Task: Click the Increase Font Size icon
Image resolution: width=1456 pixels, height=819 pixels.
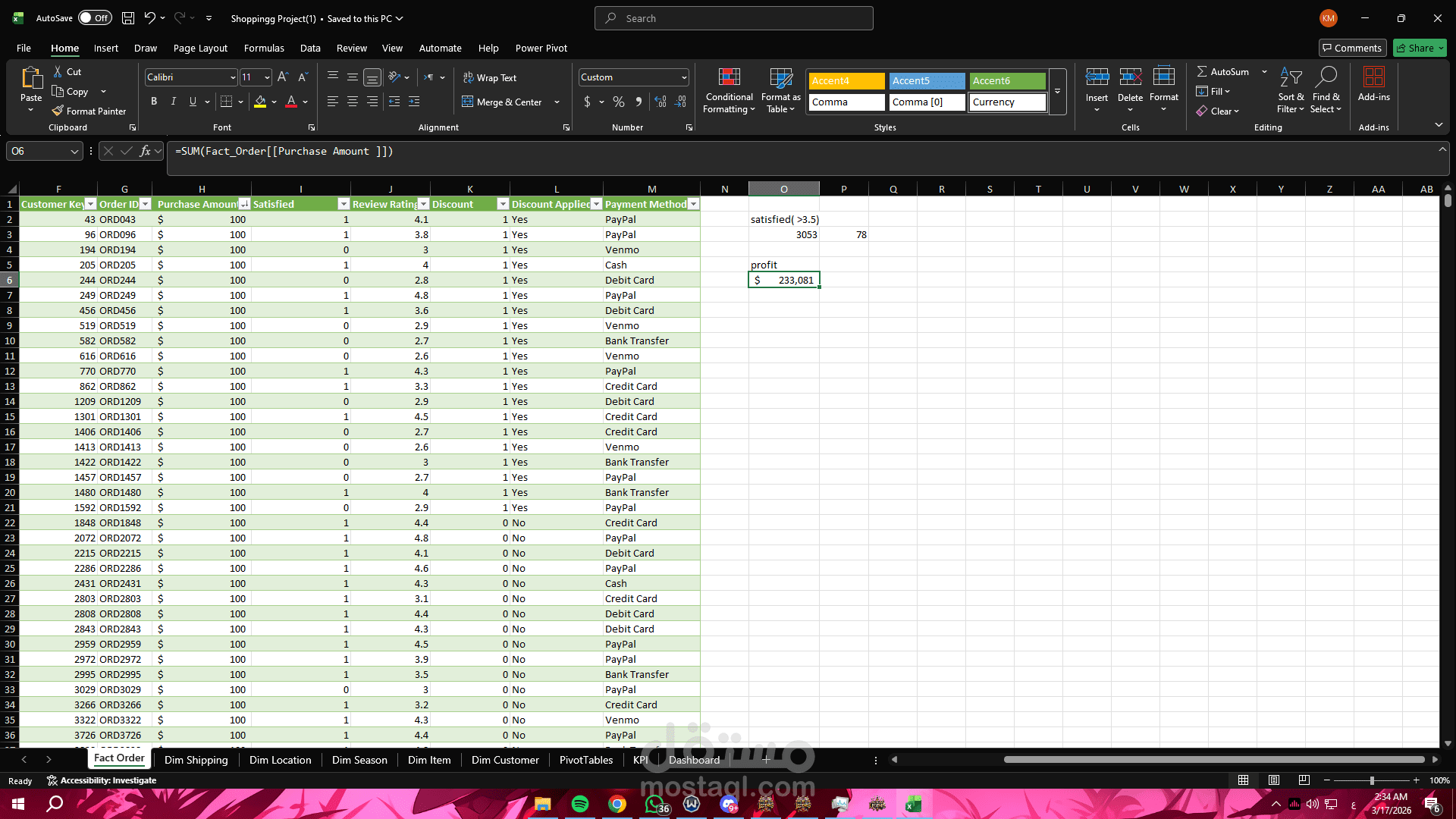Action: click(283, 77)
